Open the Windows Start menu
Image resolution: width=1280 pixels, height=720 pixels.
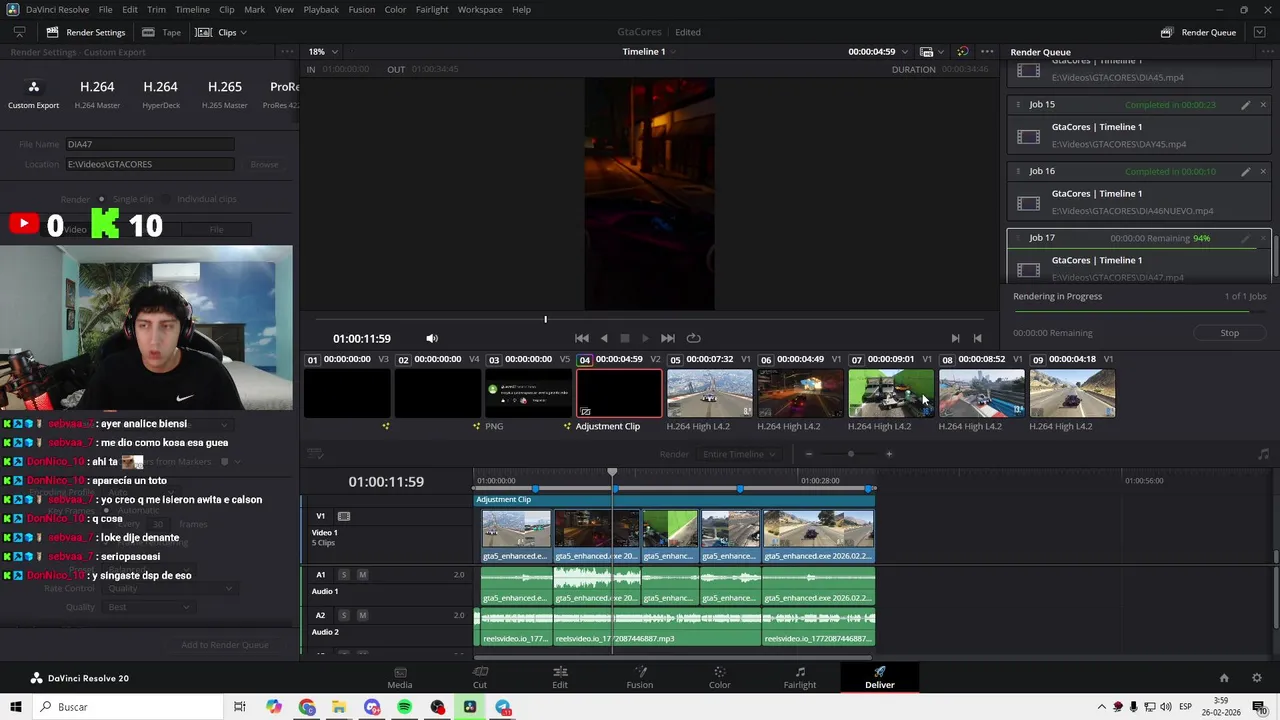[x=15, y=707]
